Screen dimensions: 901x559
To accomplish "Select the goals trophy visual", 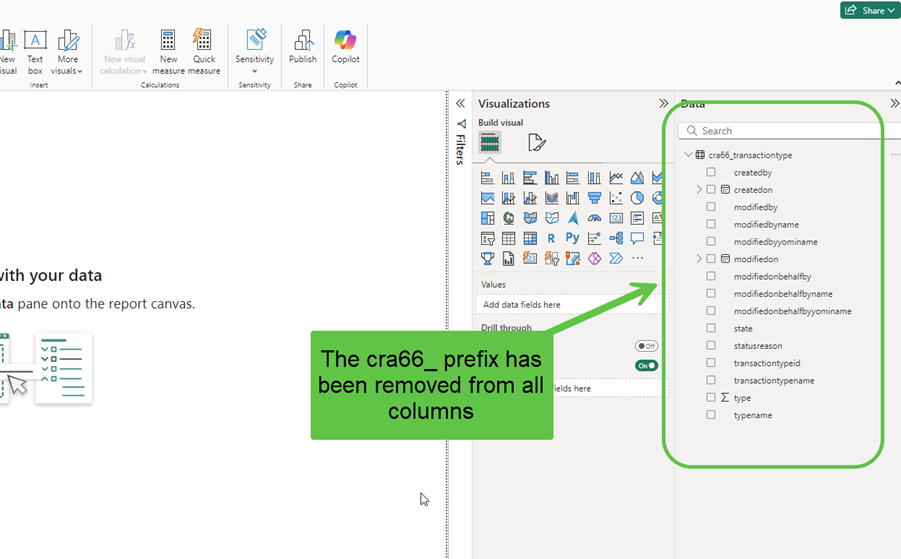I will pos(487,259).
